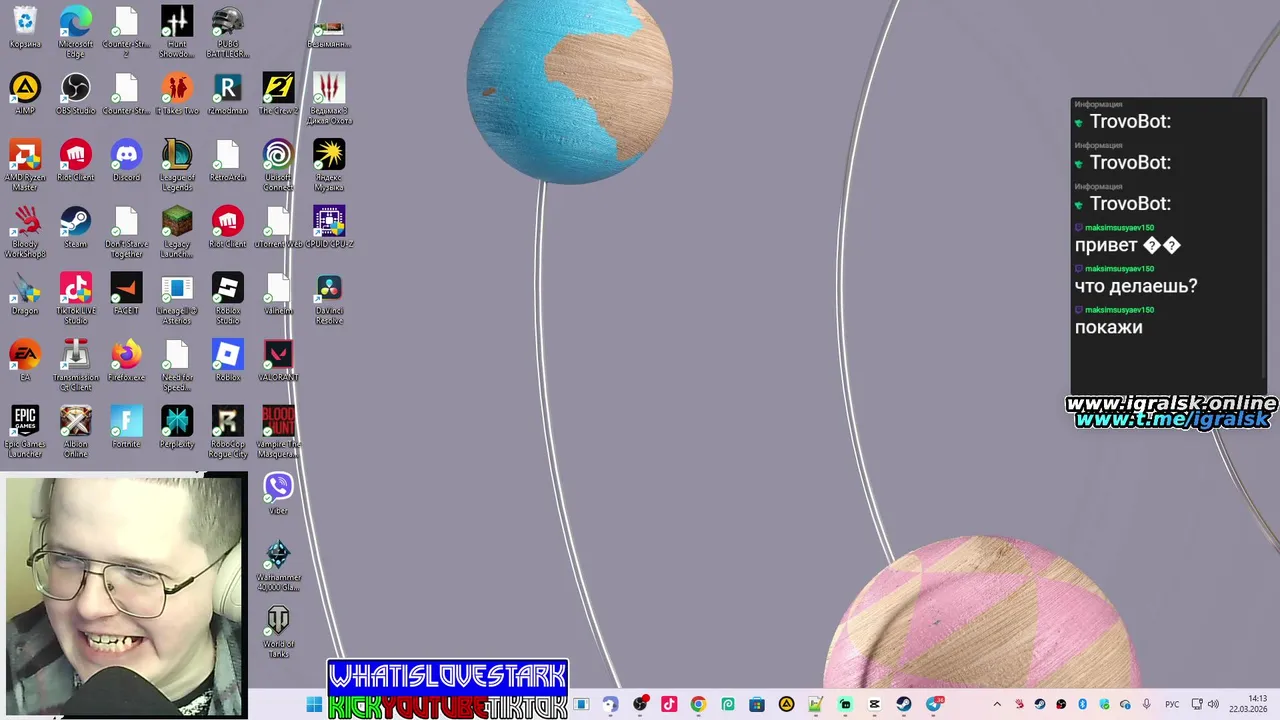Viewport: 1280px width, 720px height.
Task: Select the Need for Speed file icon
Action: click(177, 365)
